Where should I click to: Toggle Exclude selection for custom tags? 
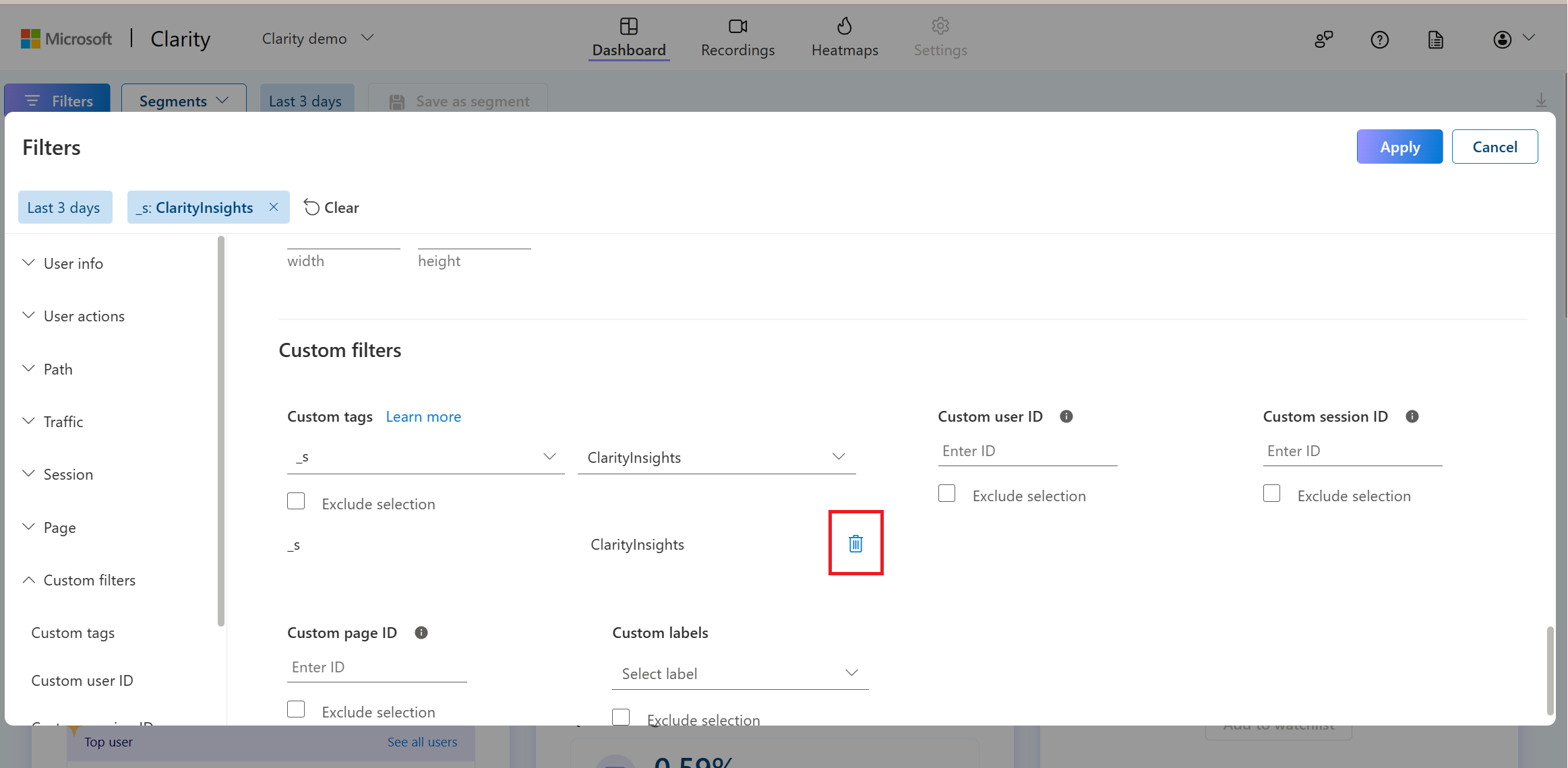[296, 501]
